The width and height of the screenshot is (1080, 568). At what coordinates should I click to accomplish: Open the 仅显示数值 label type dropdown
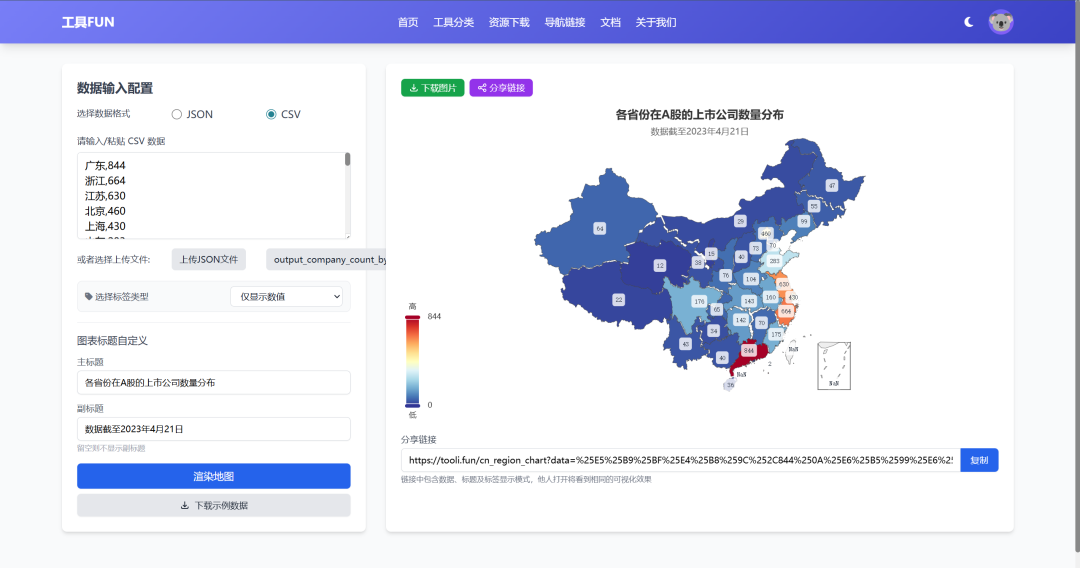tap(286, 296)
